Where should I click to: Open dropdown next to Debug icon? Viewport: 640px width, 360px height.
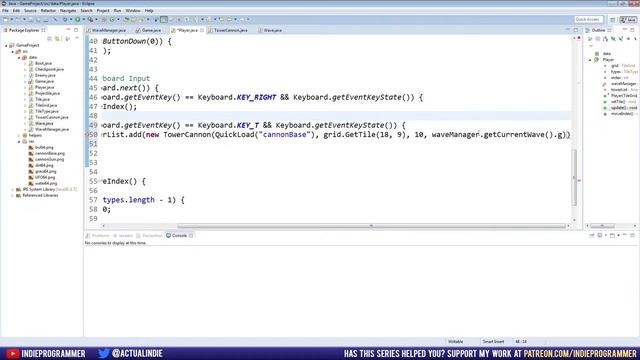71,19
